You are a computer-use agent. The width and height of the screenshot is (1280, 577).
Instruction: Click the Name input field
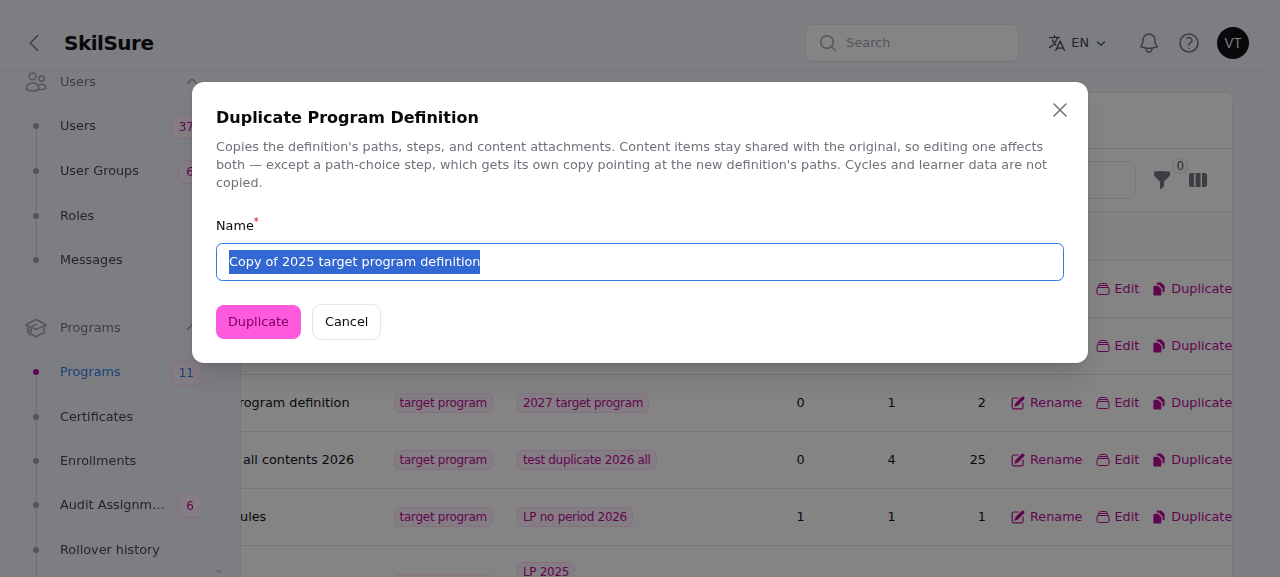(x=640, y=262)
